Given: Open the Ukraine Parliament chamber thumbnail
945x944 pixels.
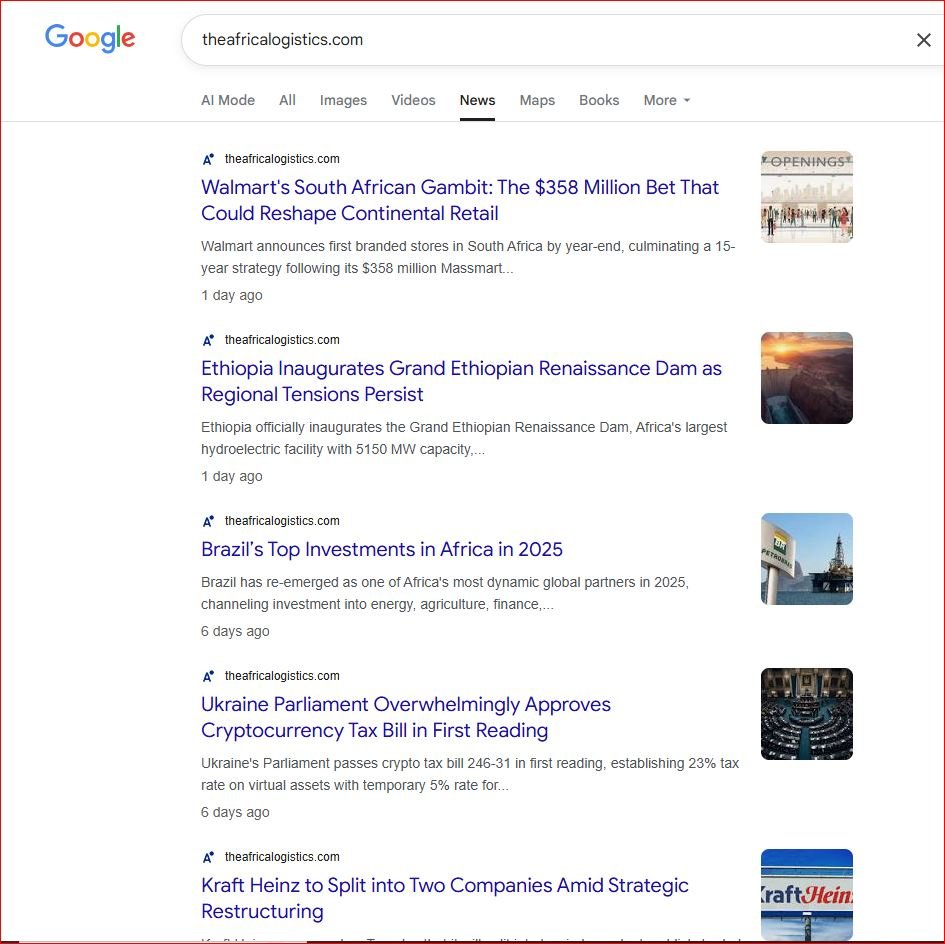Looking at the screenshot, I should click(x=806, y=714).
